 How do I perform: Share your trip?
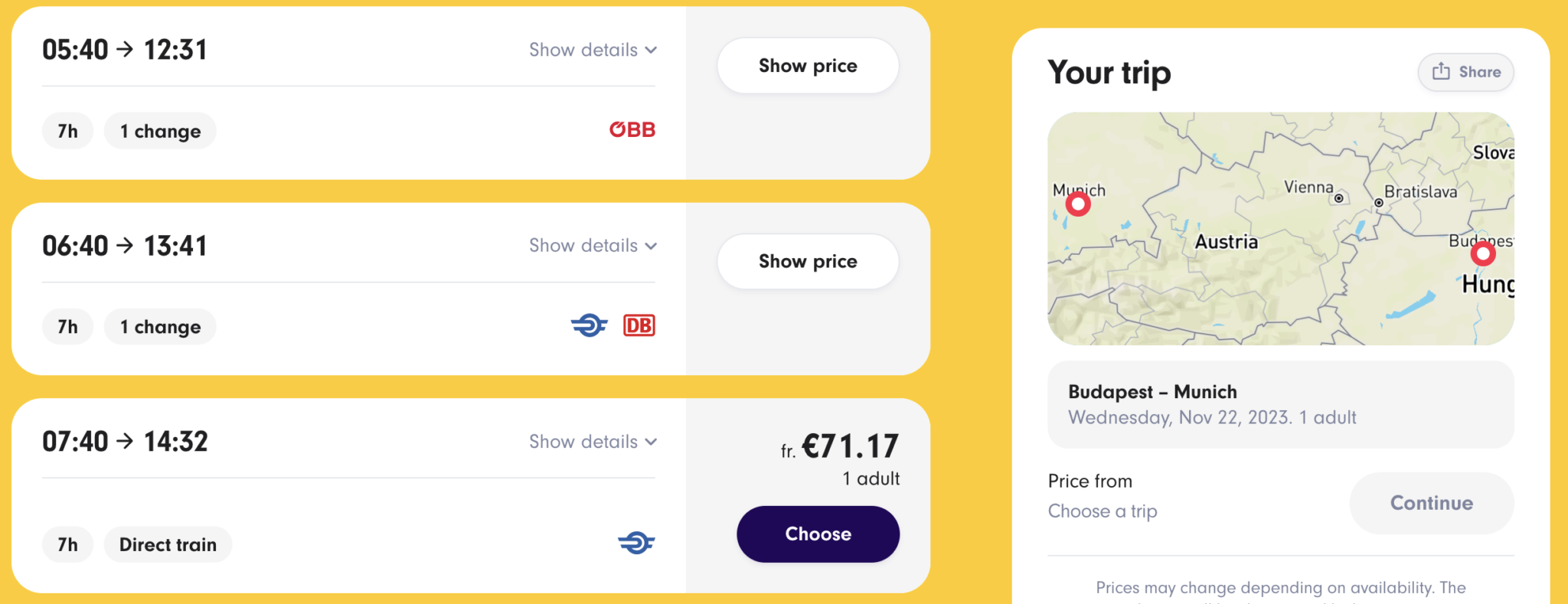tap(1465, 72)
